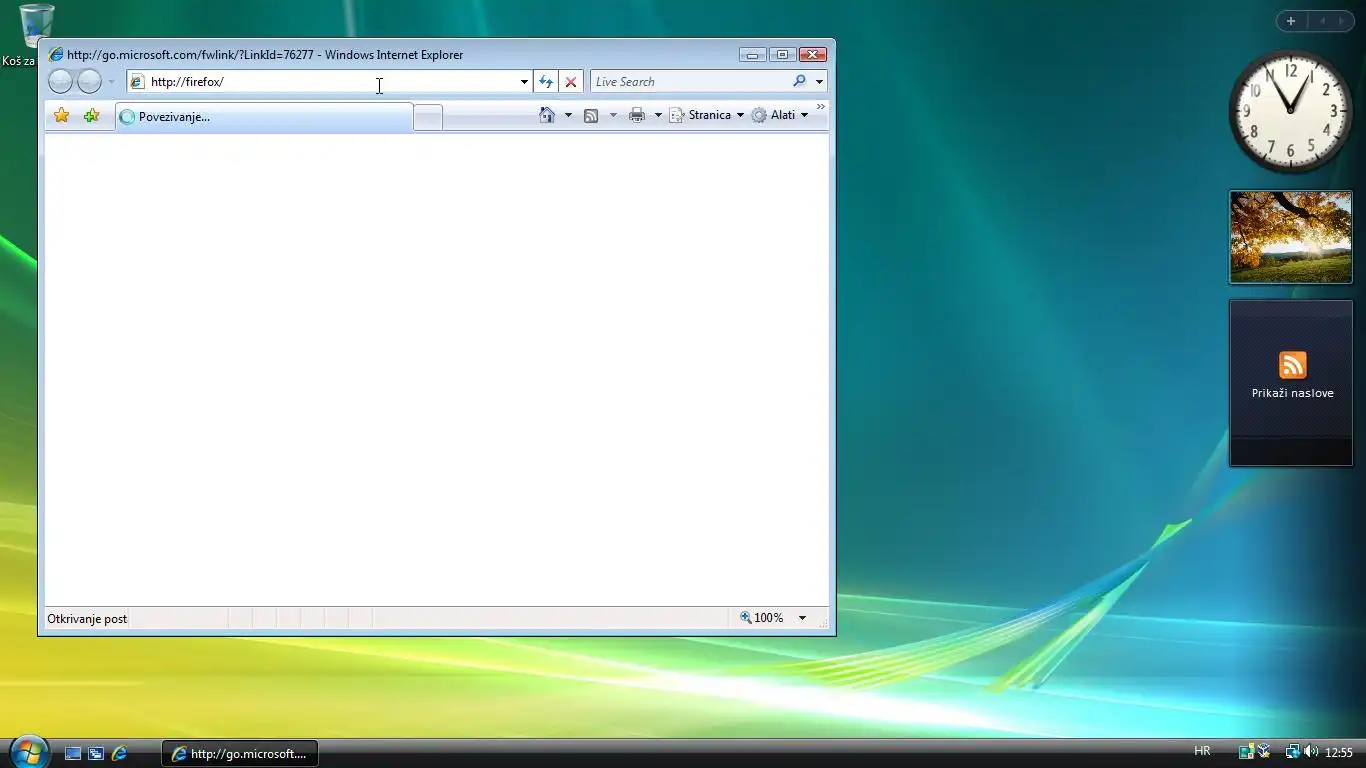
Task: Expand the address bar history dropdown
Action: click(524, 82)
